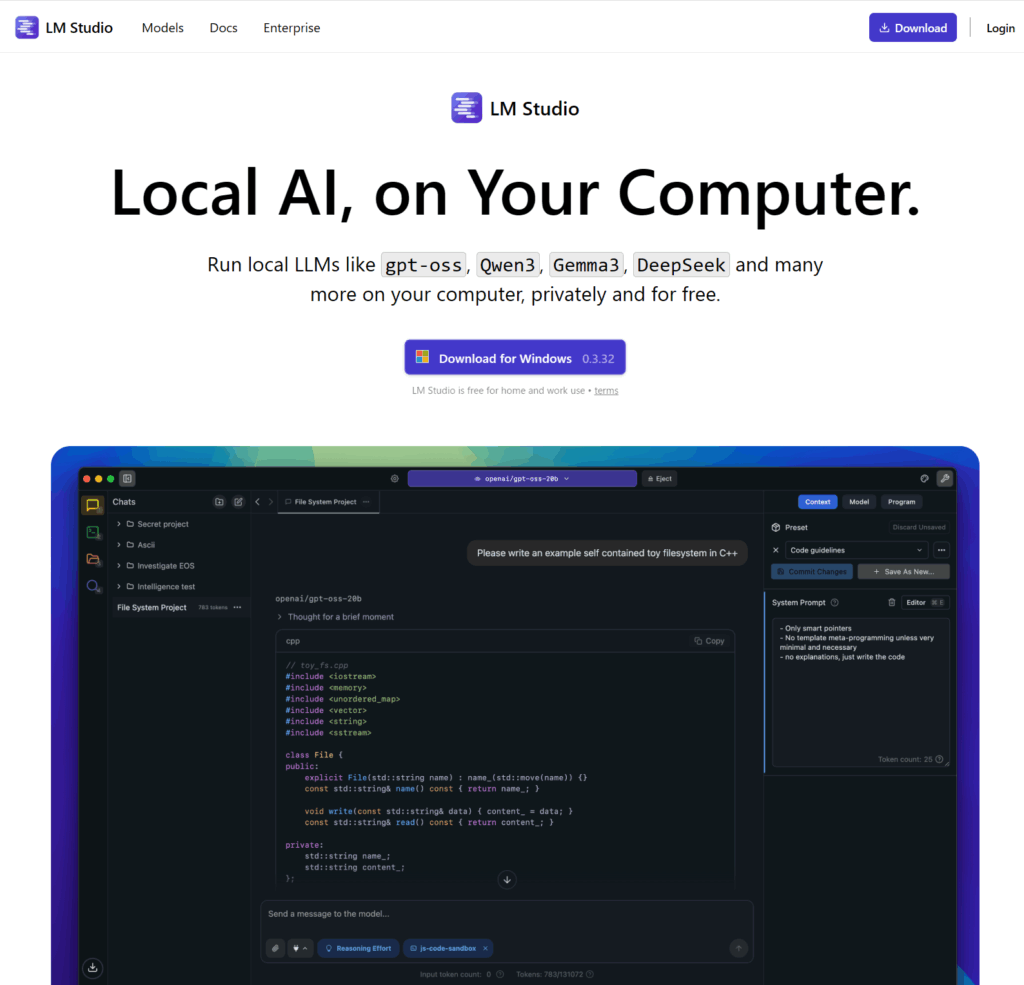Click the new chat pencil icon

coord(238,502)
